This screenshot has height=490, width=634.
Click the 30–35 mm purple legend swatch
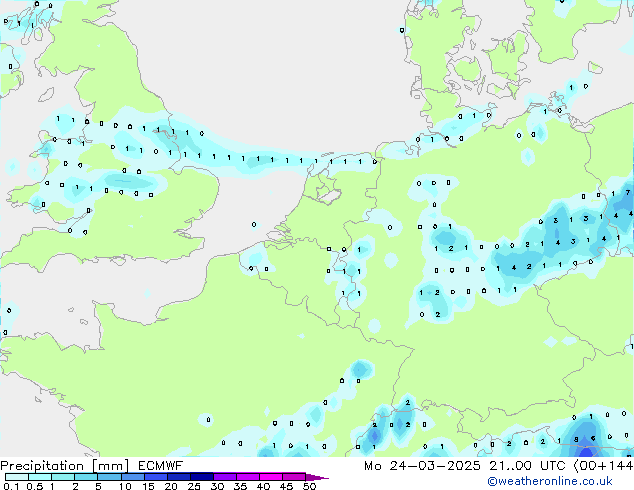pos(224,477)
